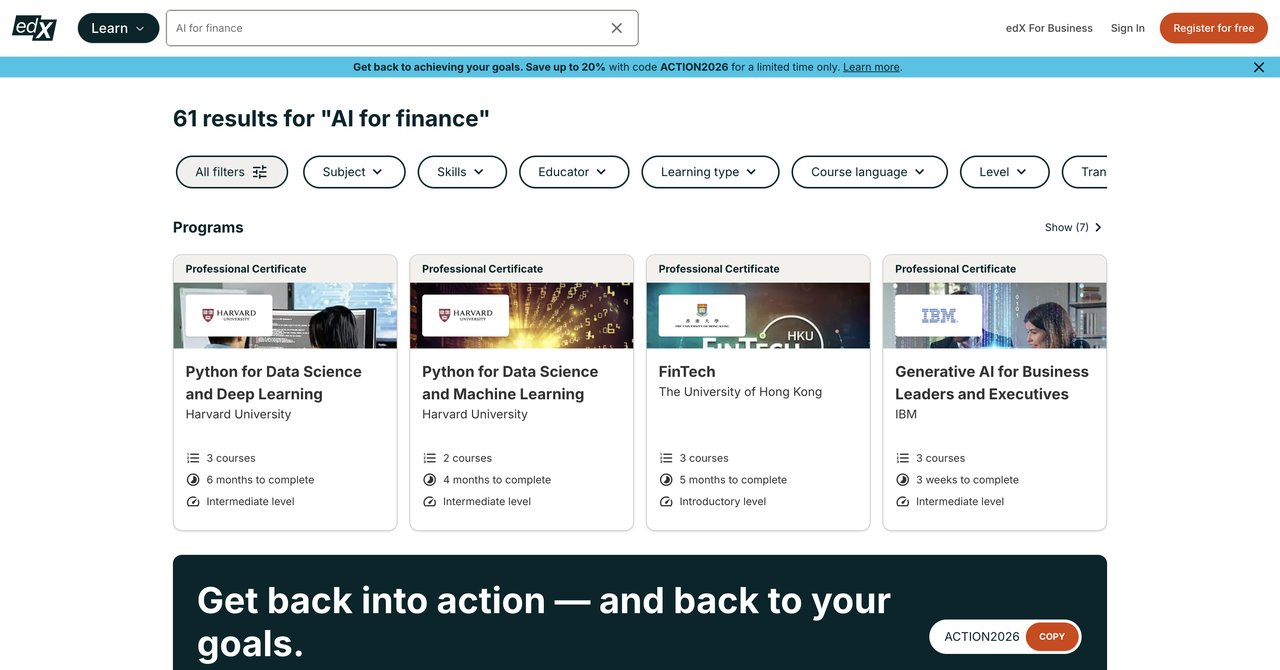Click 'The University of Hong Kong' text
This screenshot has width=1280, height=670.
click(x=740, y=392)
